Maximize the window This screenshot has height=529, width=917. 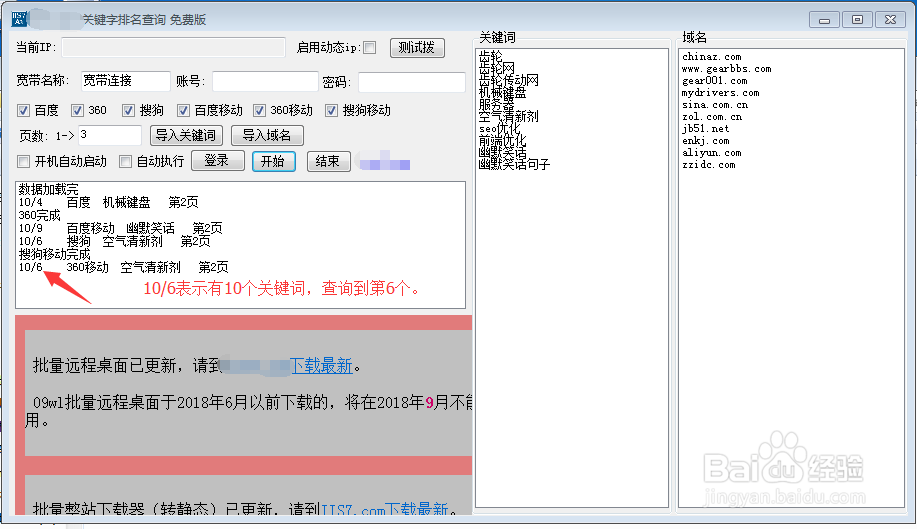coord(857,20)
